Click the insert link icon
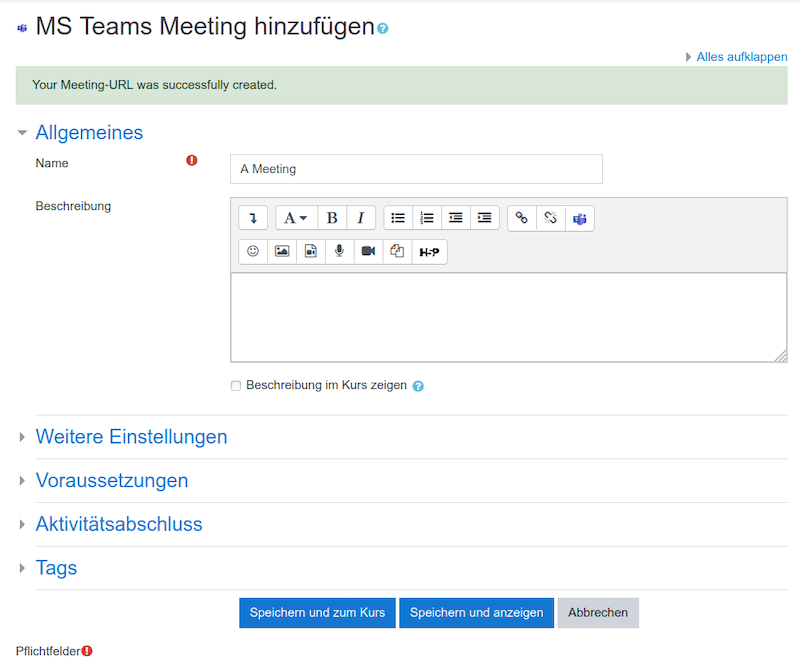 pos(521,218)
